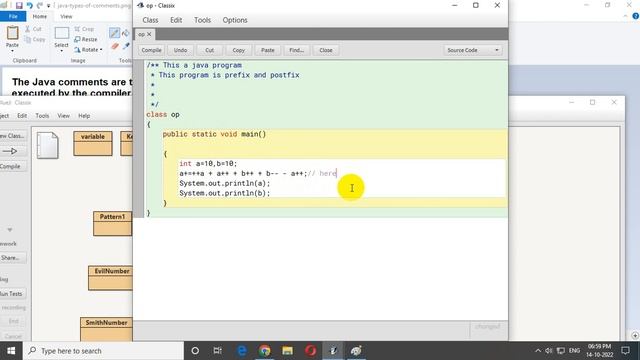Click the Windows Start button
The image size is (640, 360).
point(11,351)
